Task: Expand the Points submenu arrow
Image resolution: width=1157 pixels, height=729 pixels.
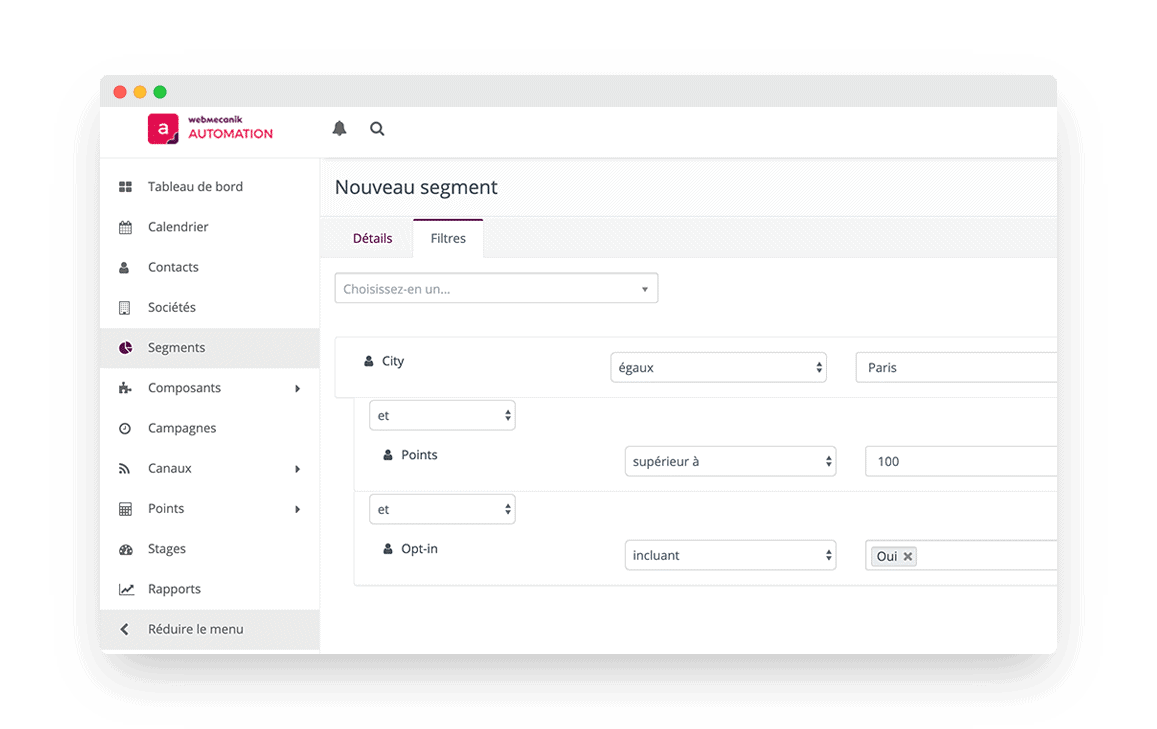Action: pos(297,509)
